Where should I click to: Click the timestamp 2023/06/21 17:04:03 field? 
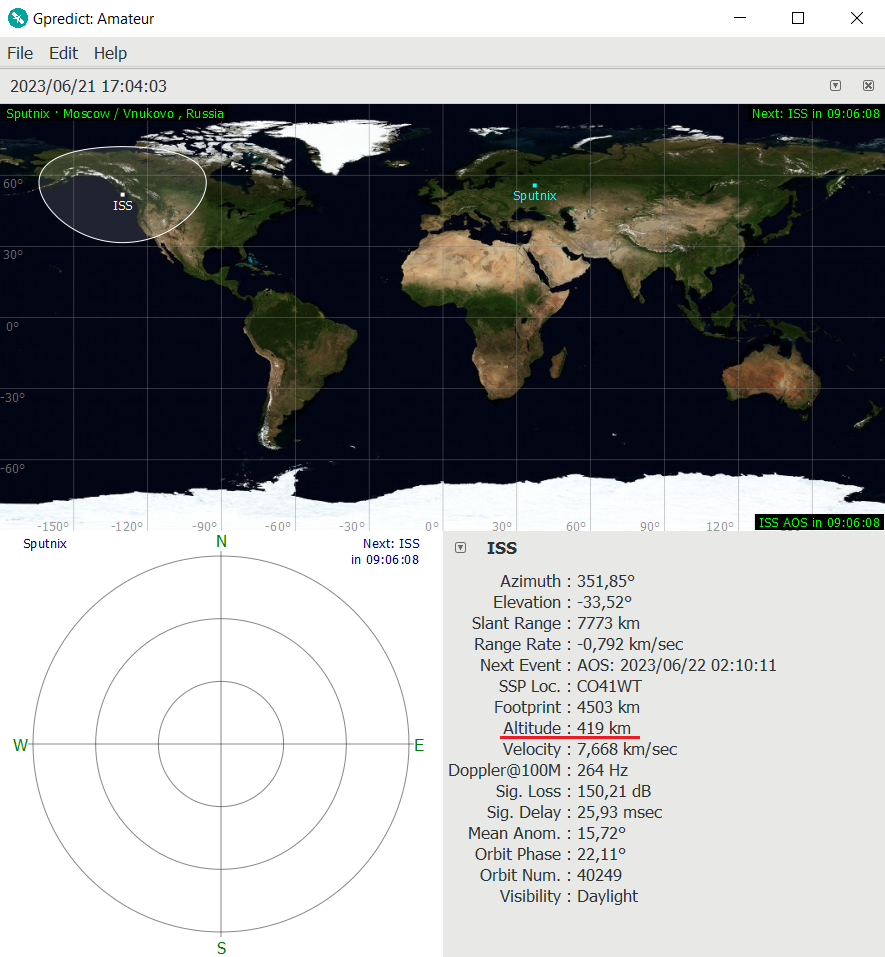(88, 86)
